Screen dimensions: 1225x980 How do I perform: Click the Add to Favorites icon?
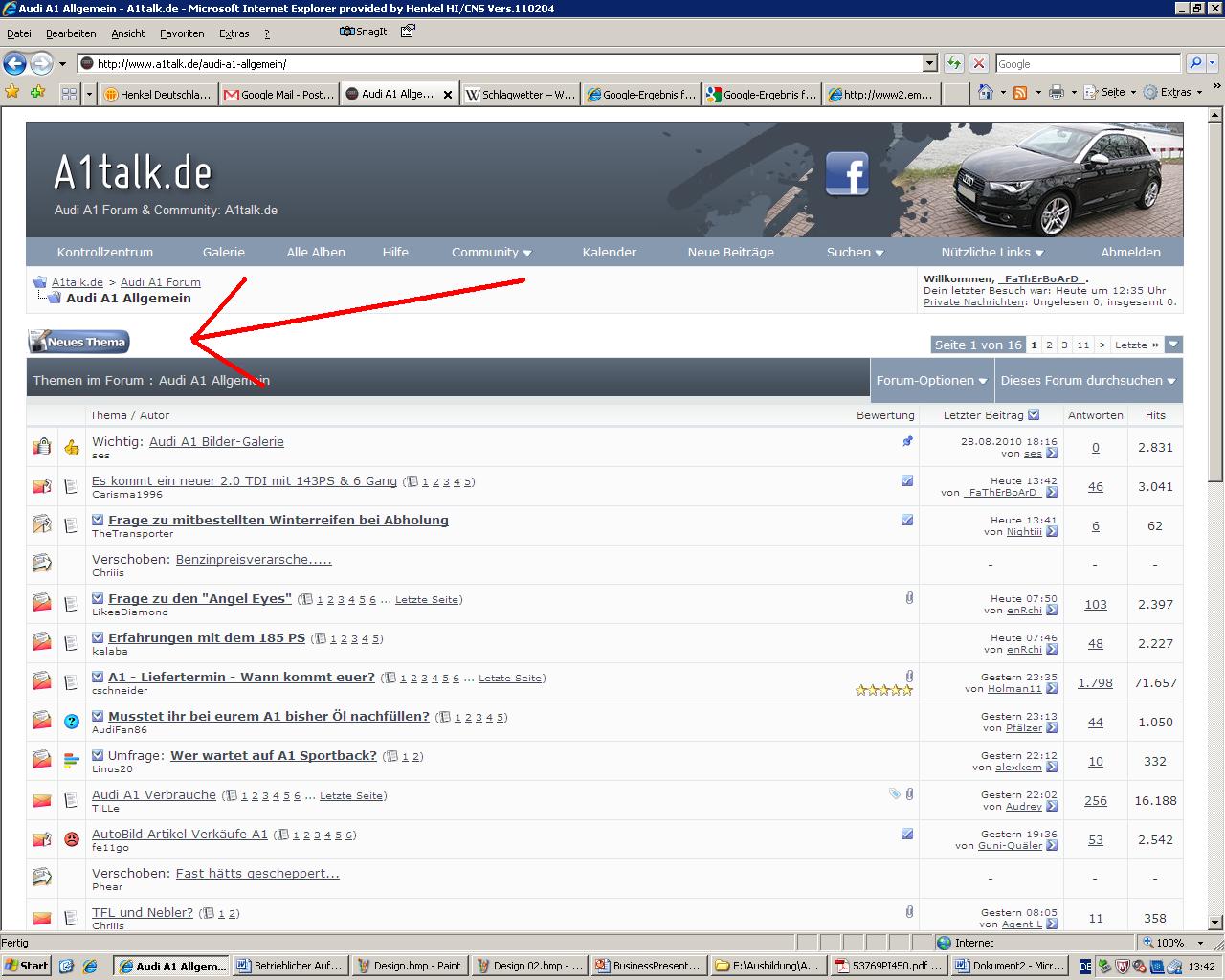click(37, 93)
